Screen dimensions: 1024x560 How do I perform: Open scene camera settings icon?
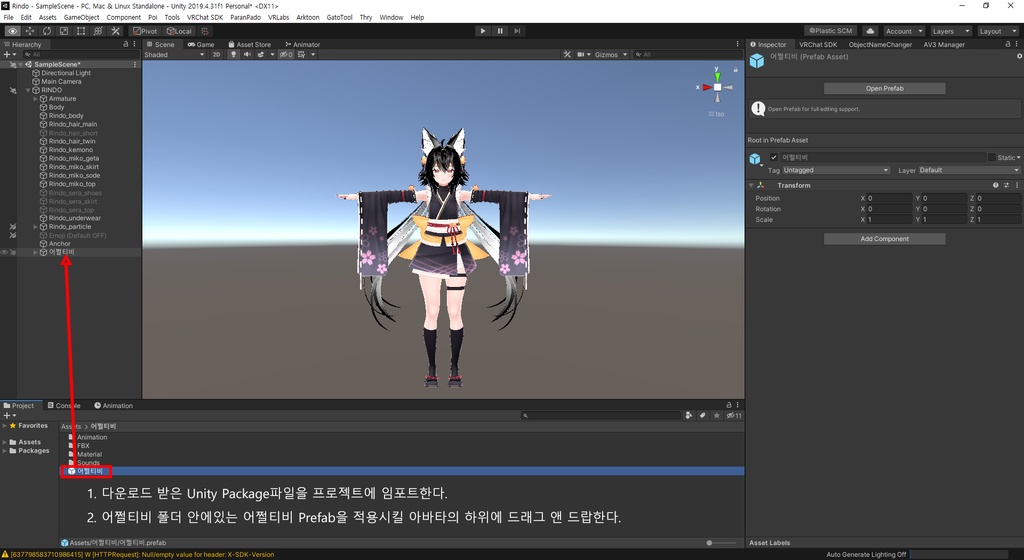[581, 54]
